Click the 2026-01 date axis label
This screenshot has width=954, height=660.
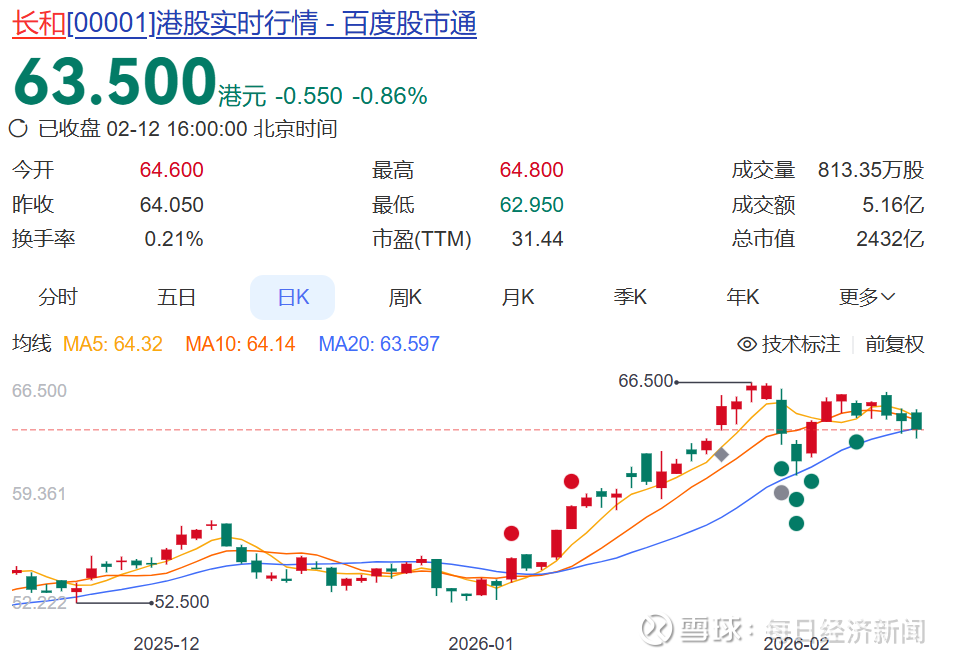[481, 644]
